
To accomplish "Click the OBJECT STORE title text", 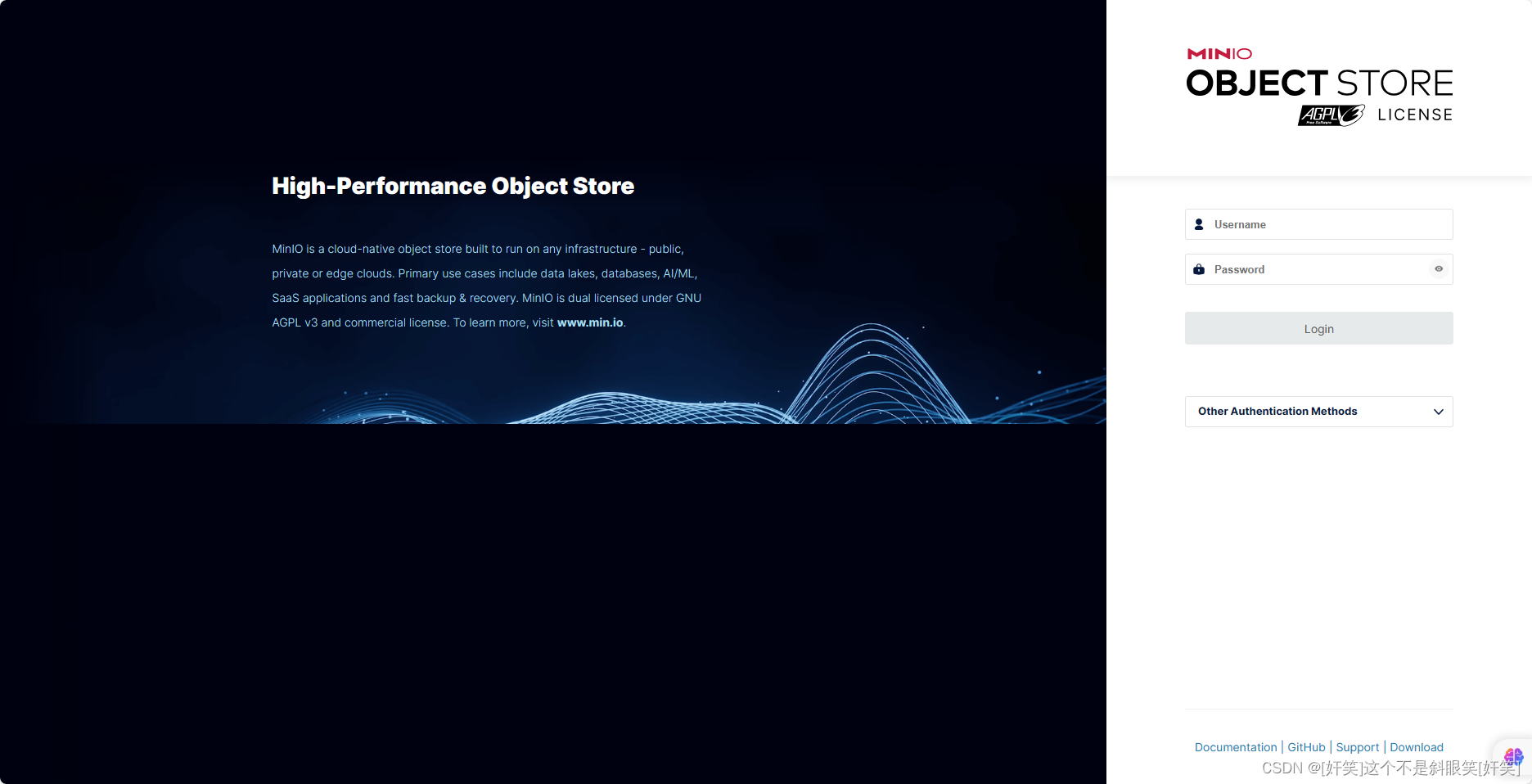I will [x=1319, y=83].
